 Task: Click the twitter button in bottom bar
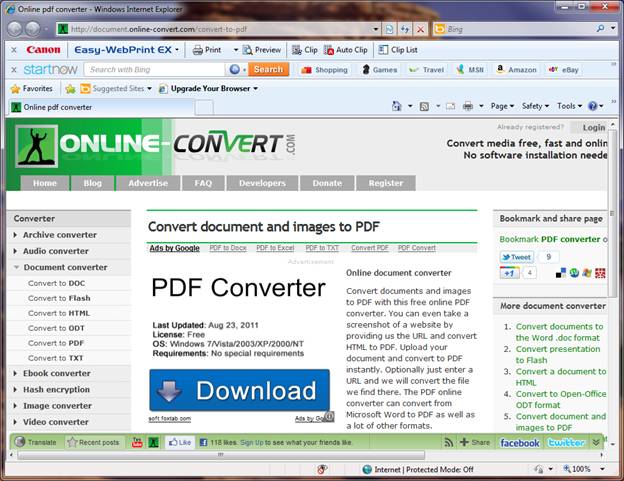pyautogui.click(x=566, y=443)
